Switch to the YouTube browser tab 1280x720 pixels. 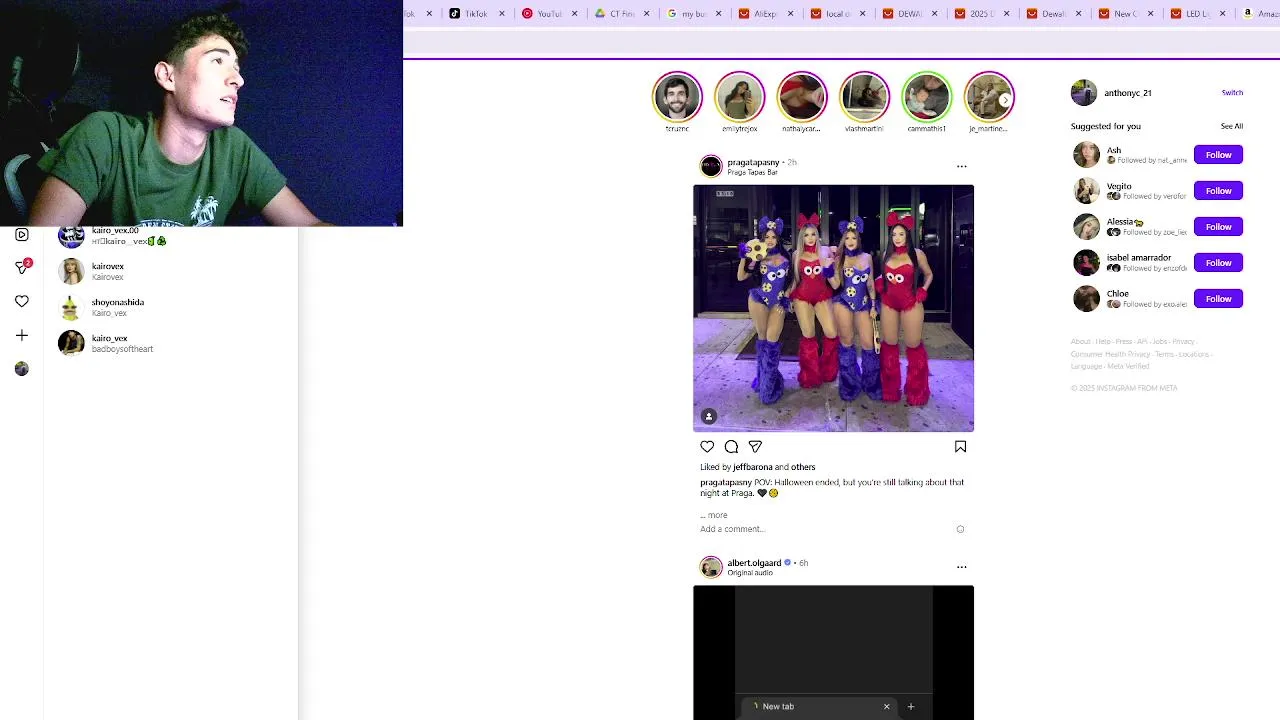[x=548, y=14]
